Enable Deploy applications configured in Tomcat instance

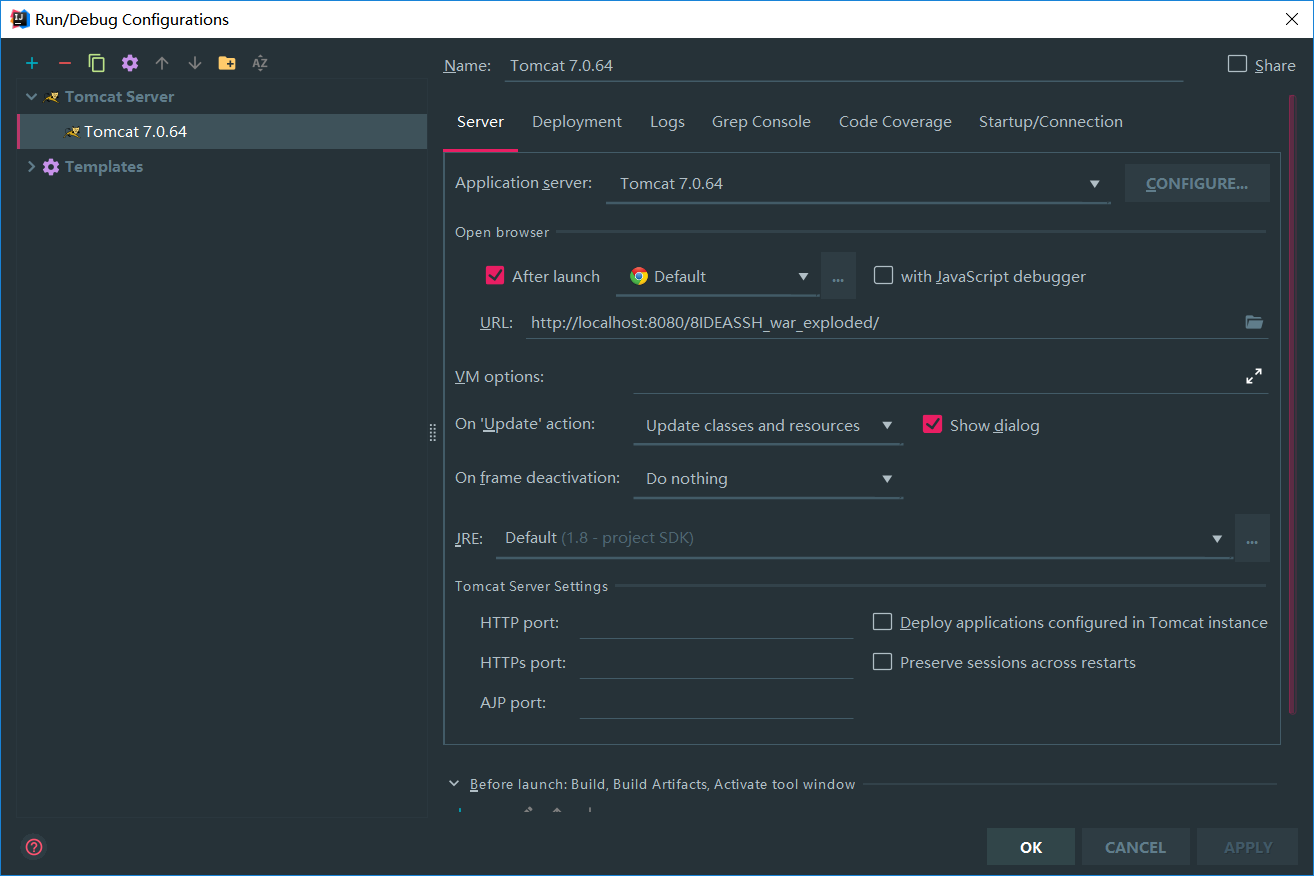pos(882,622)
